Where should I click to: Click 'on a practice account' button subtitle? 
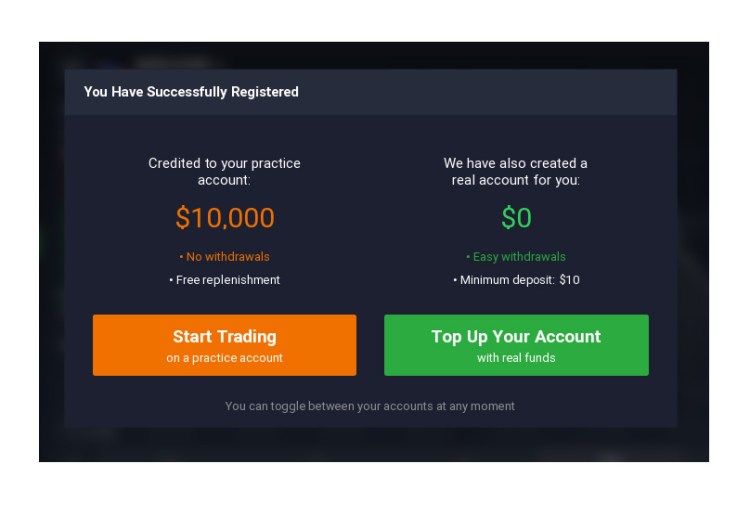click(x=224, y=358)
